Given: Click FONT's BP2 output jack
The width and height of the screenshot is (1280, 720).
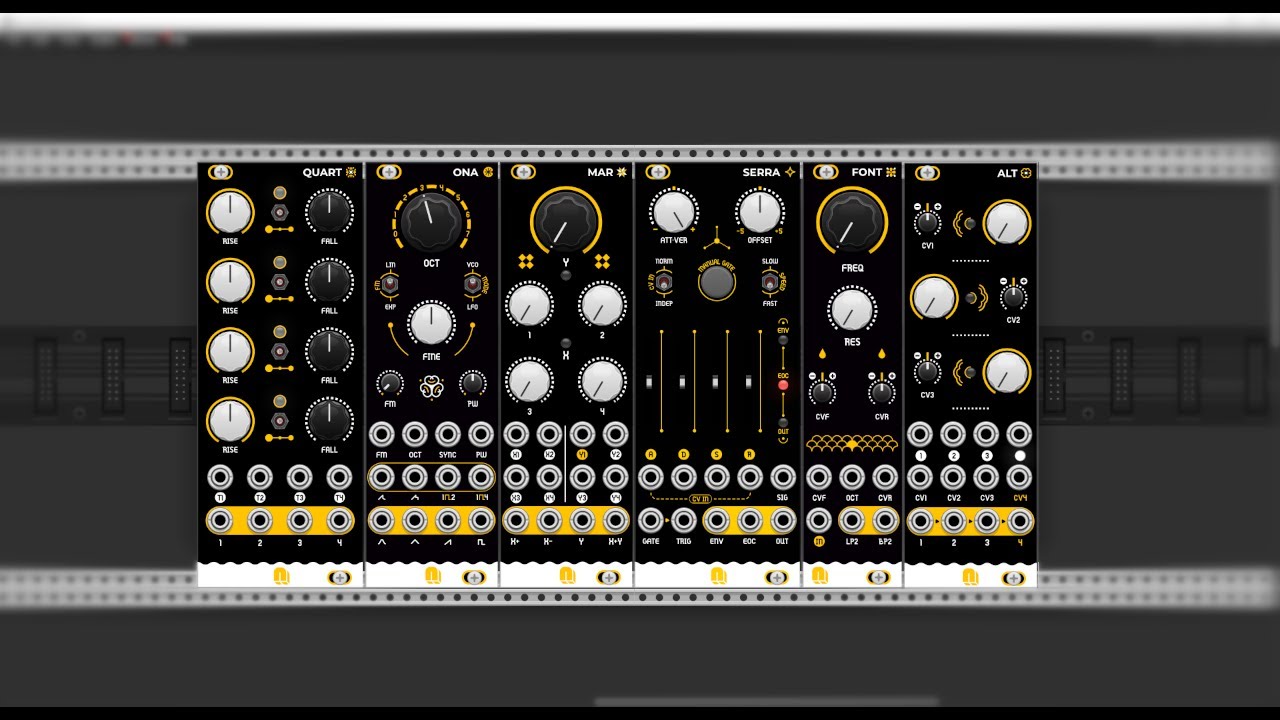Looking at the screenshot, I should [x=885, y=520].
